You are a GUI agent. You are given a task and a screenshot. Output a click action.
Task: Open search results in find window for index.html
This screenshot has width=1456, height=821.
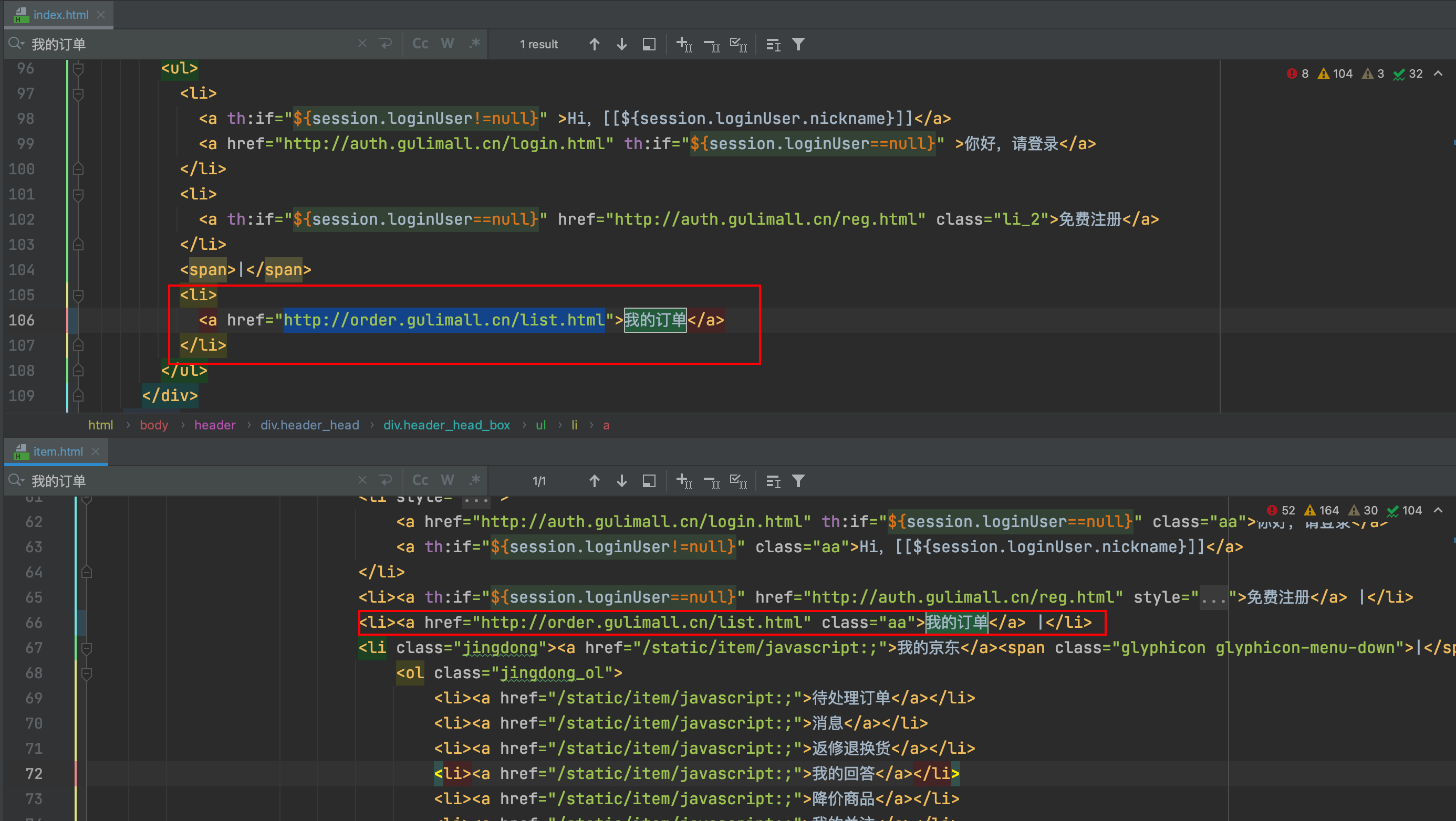point(649,44)
